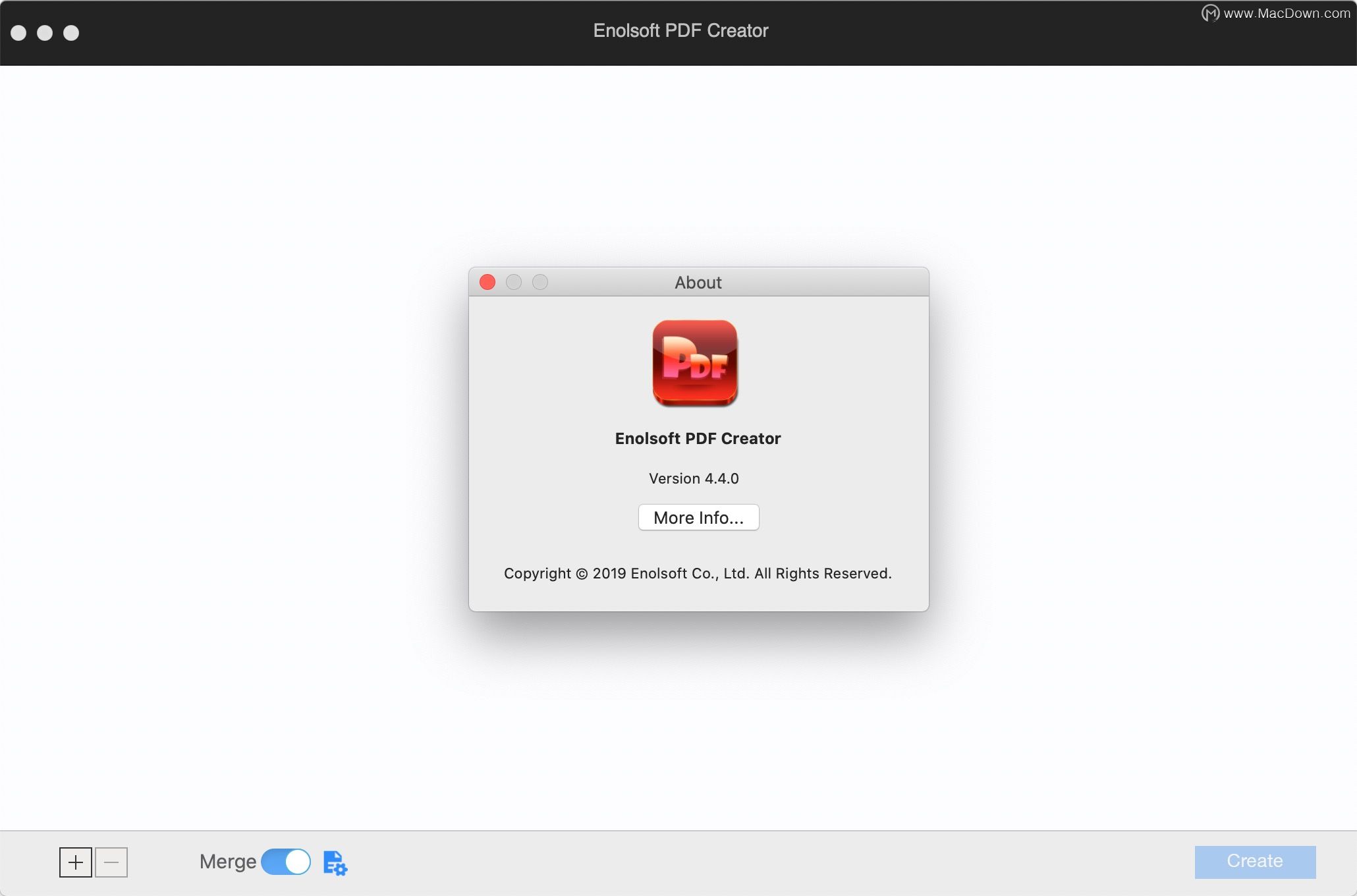This screenshot has height=896, width=1357.
Task: Click the copyright 2019 Enolsoft text
Action: click(698, 573)
